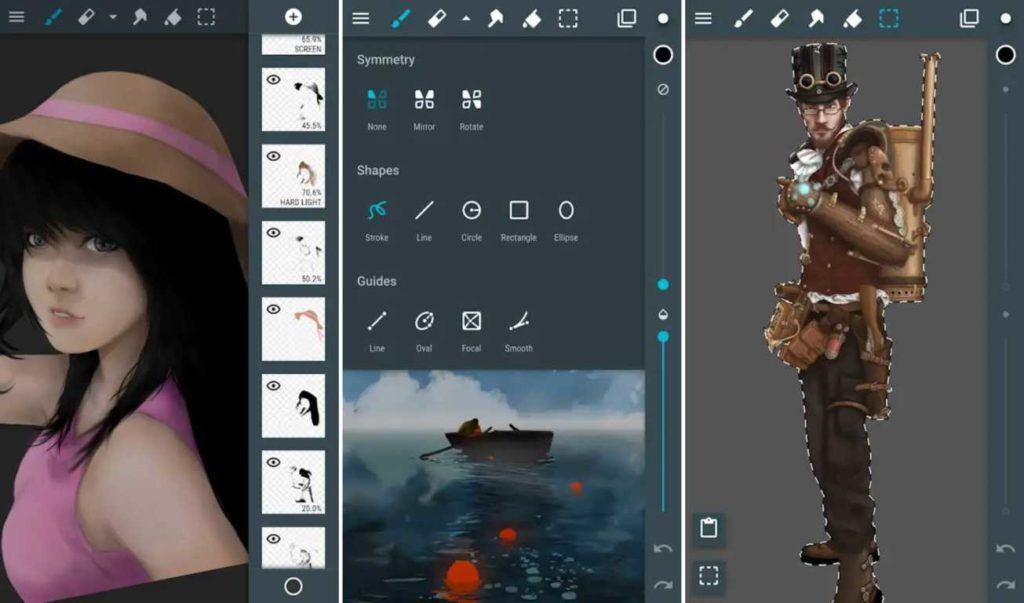This screenshot has height=603, width=1024.
Task: Select the Circle shape tool
Action: (470, 212)
